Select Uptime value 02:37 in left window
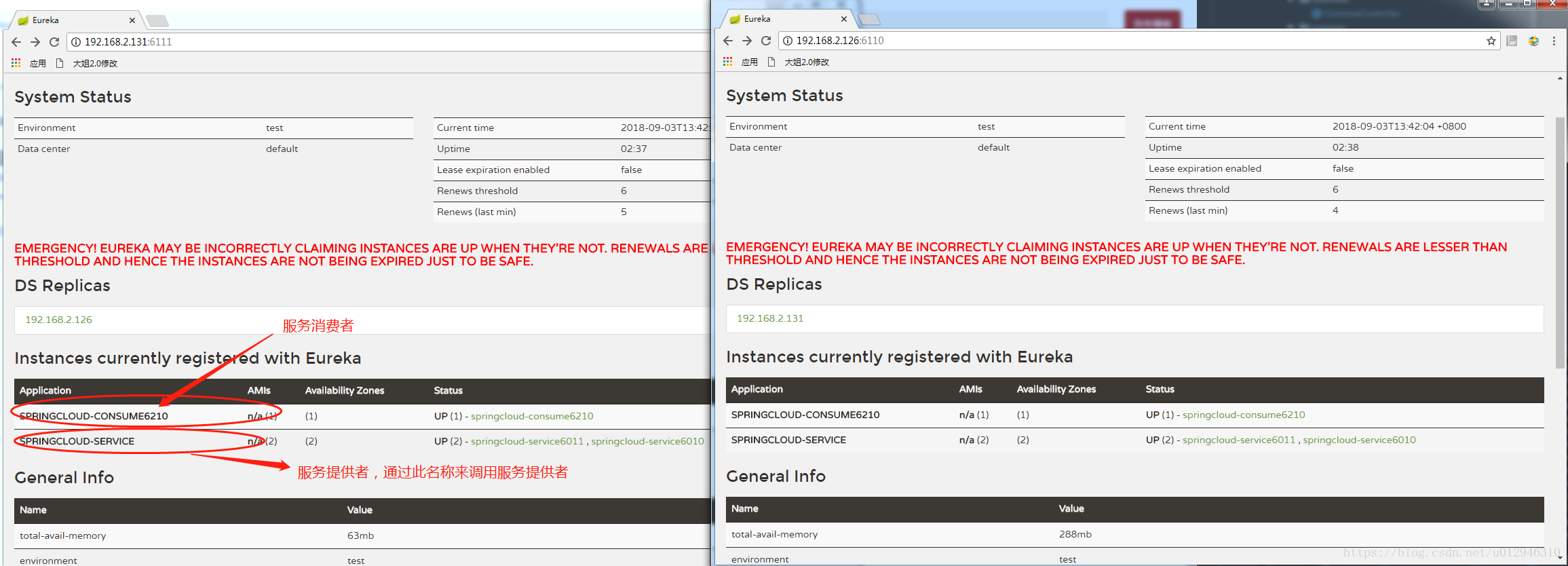This screenshot has height=566, width=1568. (634, 149)
